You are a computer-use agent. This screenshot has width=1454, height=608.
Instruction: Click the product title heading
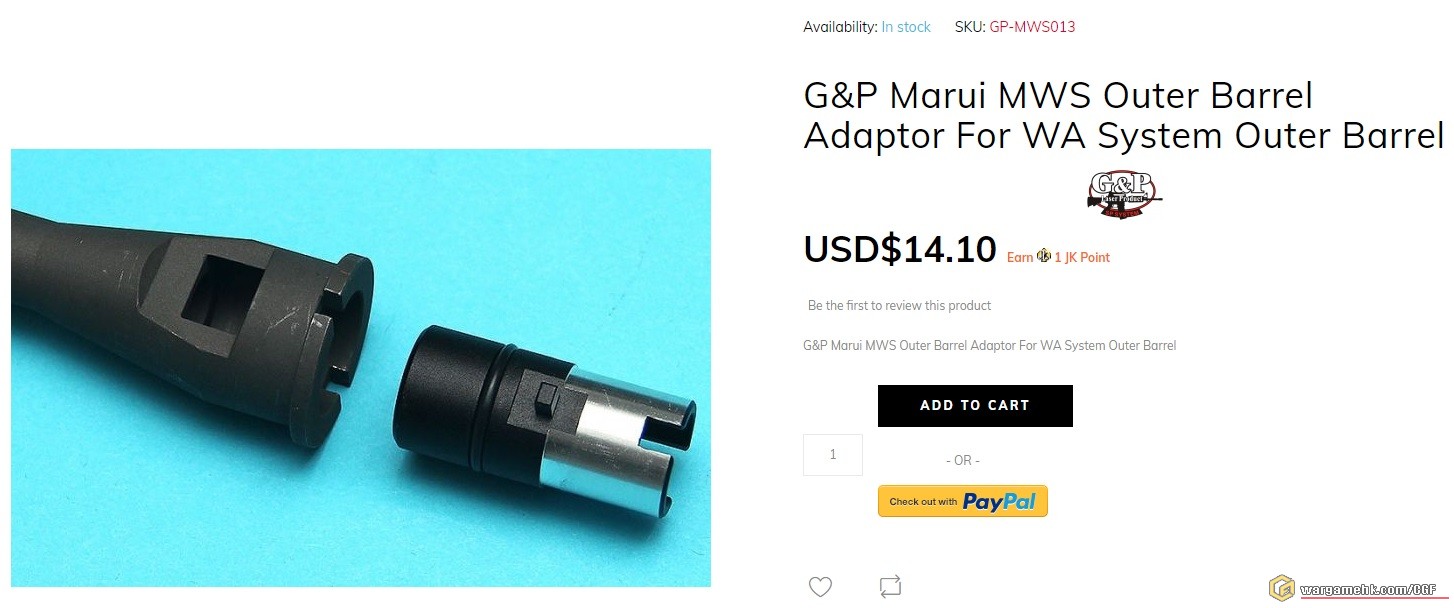pyautogui.click(x=1124, y=116)
